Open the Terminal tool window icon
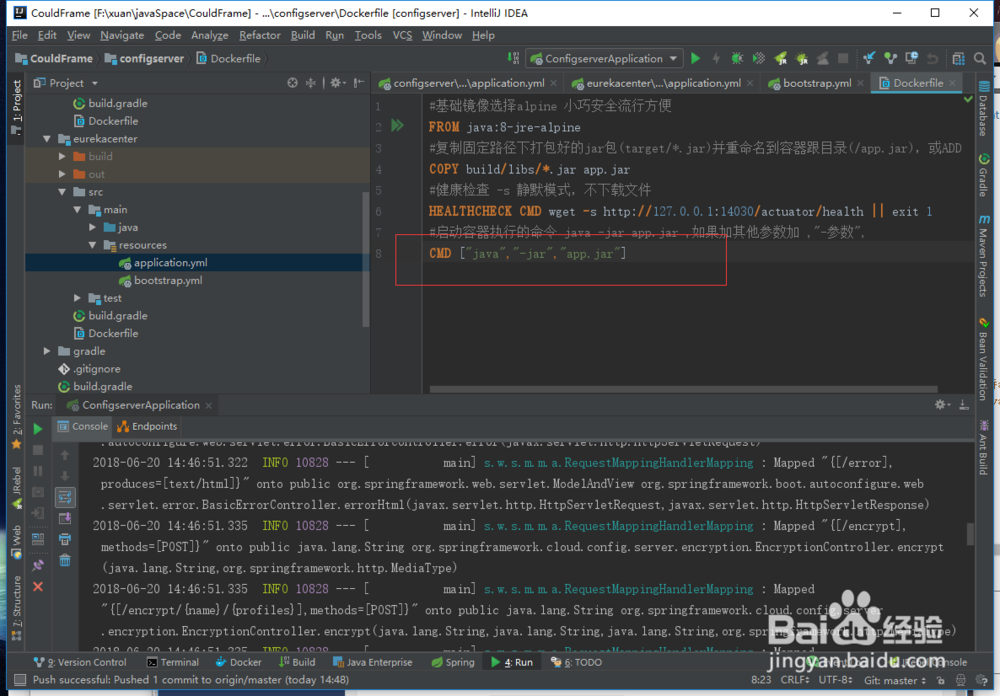Viewport: 1000px width, 696px height. click(173, 662)
